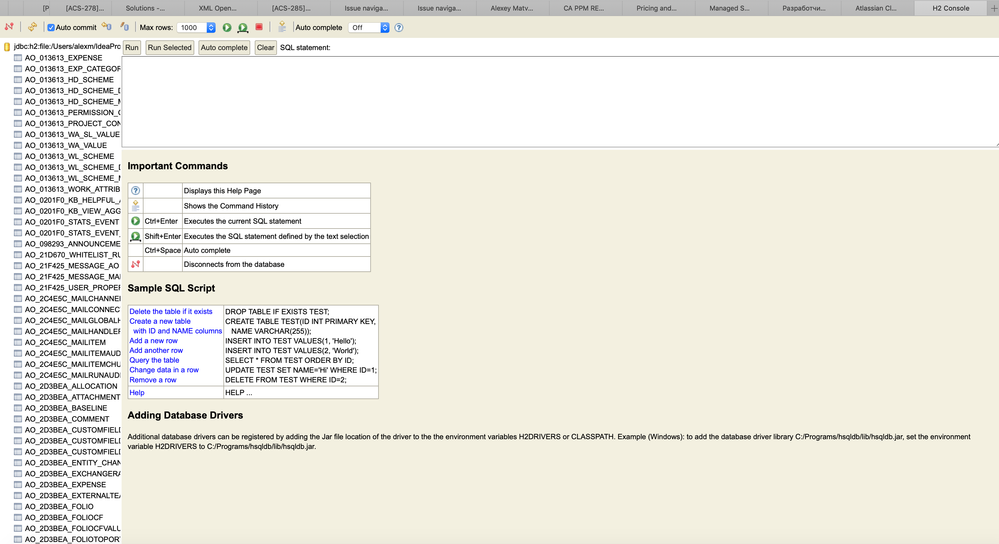Click the blue Help question-mark toolbar icon
The height and width of the screenshot is (544, 999).
click(399, 27)
